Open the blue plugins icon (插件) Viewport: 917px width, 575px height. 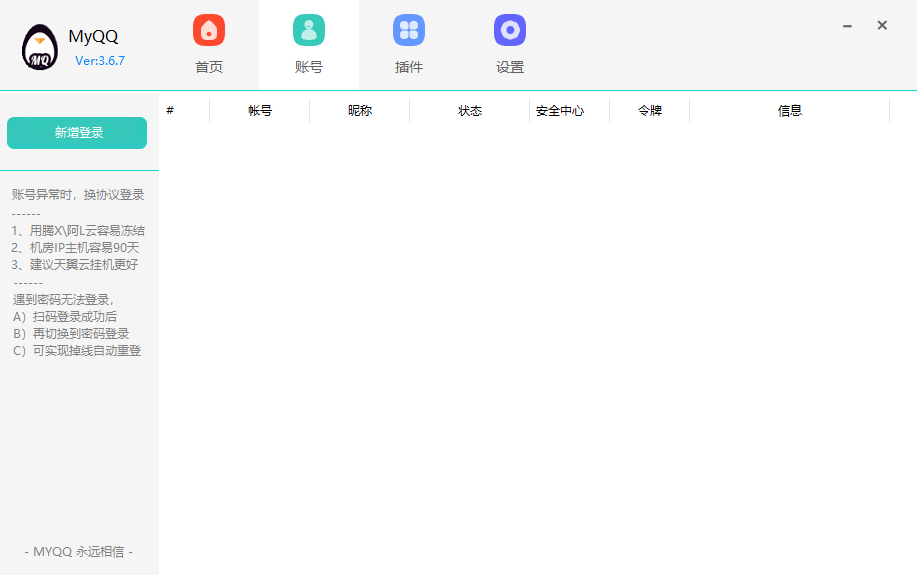(x=409, y=31)
